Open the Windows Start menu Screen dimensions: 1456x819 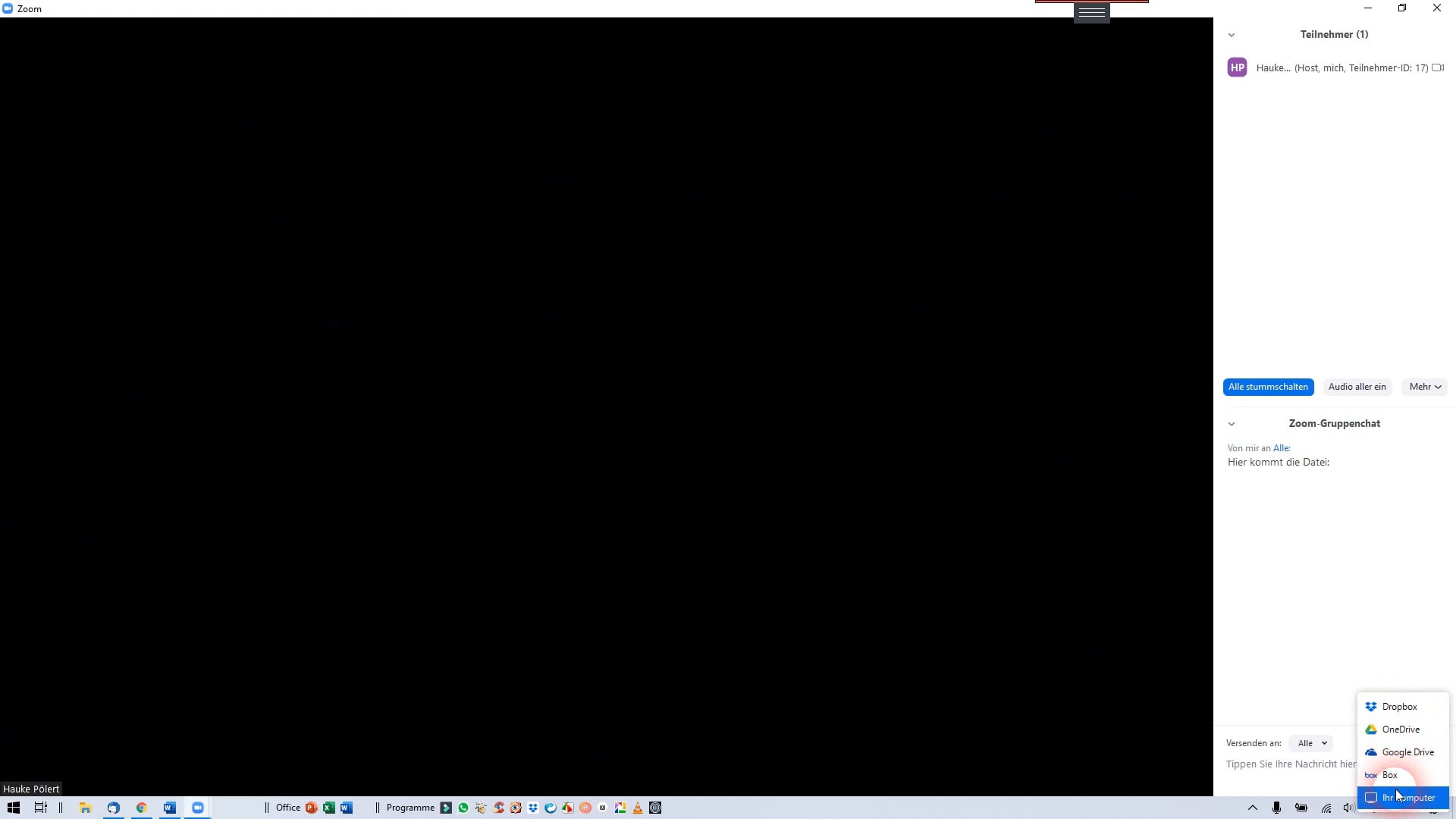(x=14, y=808)
